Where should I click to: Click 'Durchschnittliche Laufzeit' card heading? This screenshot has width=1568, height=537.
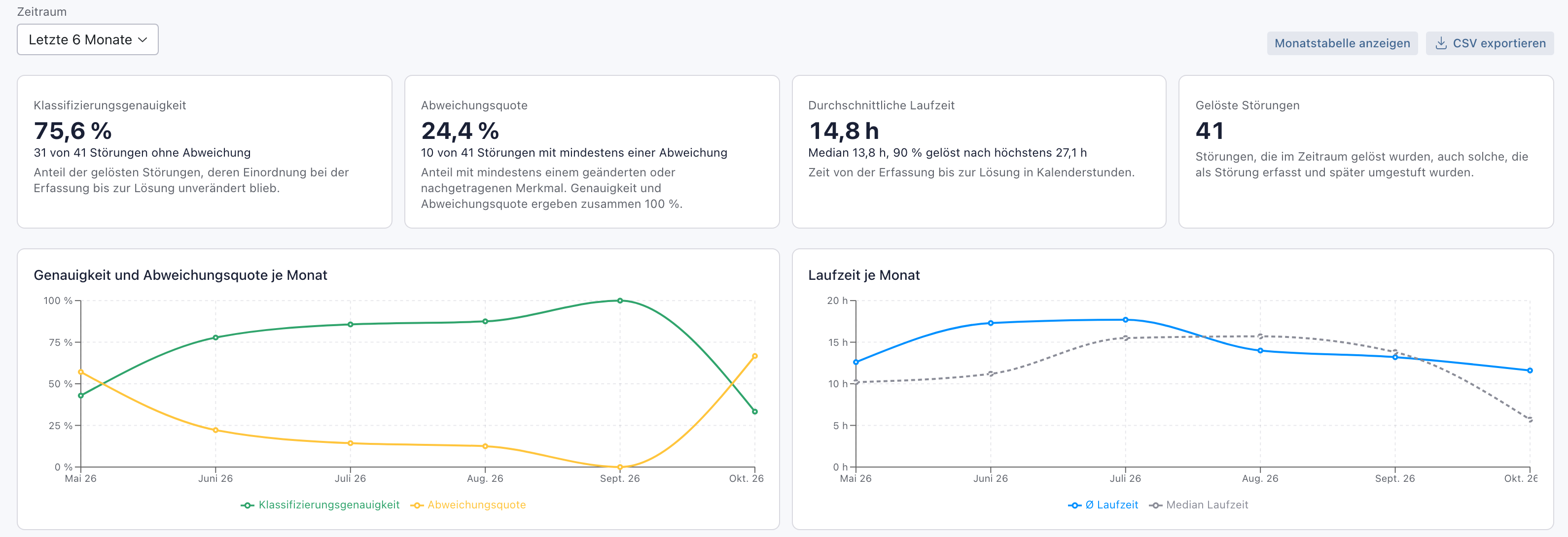(881, 105)
